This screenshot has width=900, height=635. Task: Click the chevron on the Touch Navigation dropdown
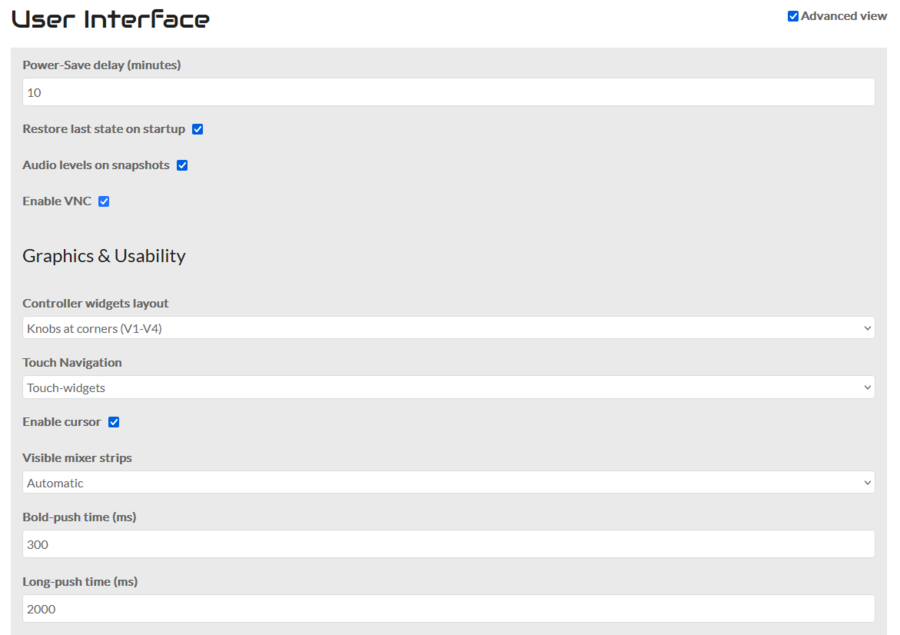click(868, 387)
